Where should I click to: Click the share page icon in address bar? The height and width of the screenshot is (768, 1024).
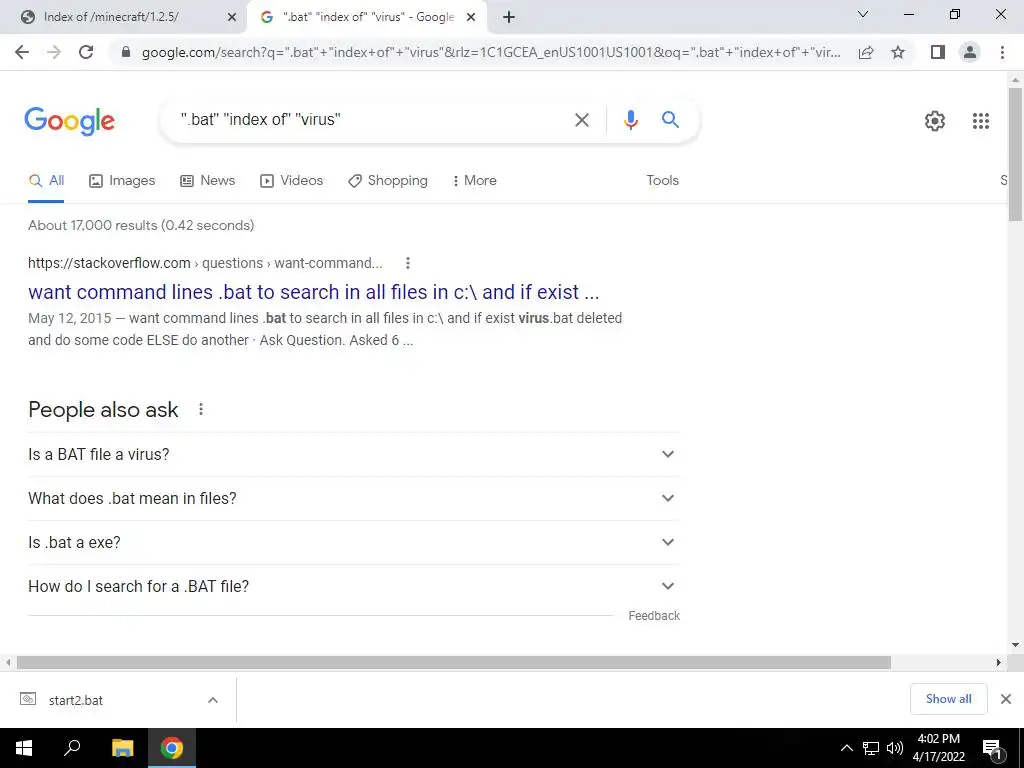point(866,52)
